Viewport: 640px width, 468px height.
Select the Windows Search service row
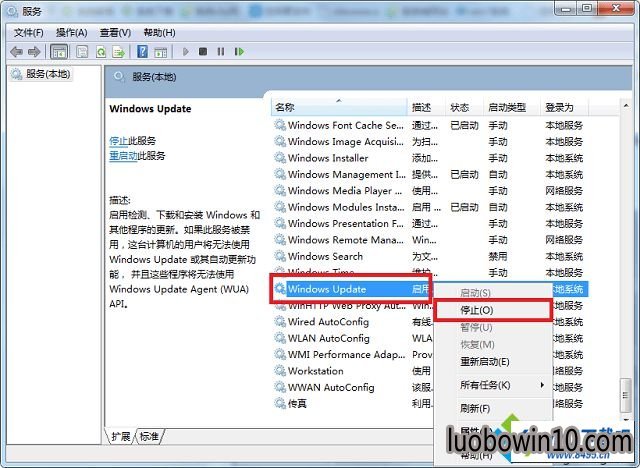click(430, 256)
